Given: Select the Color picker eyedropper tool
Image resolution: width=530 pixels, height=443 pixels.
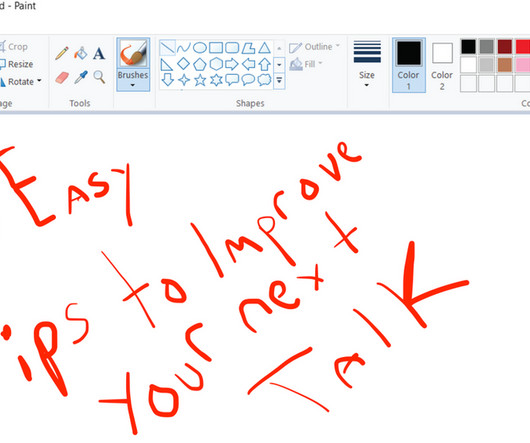Looking at the screenshot, I should pyautogui.click(x=81, y=77).
